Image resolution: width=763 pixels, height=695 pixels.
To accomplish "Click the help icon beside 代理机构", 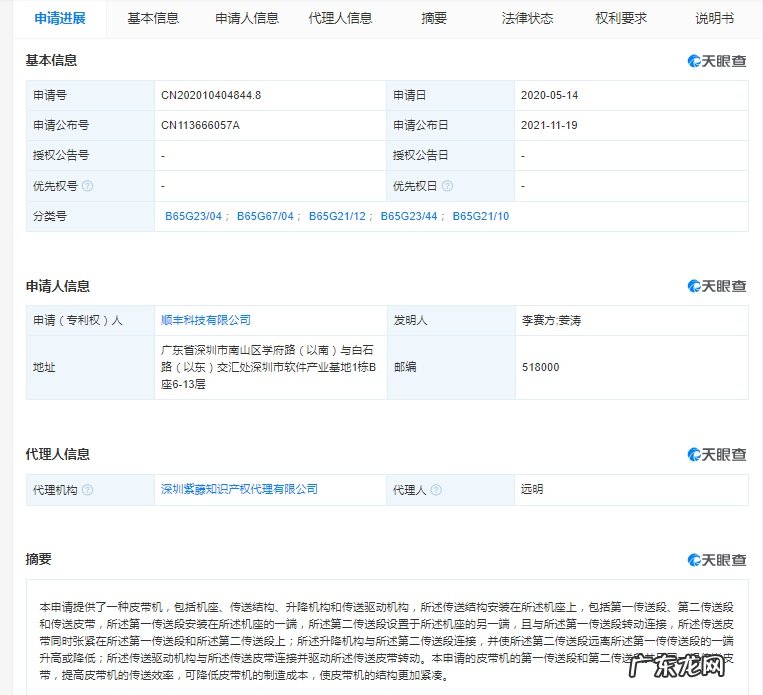I will (x=87, y=490).
